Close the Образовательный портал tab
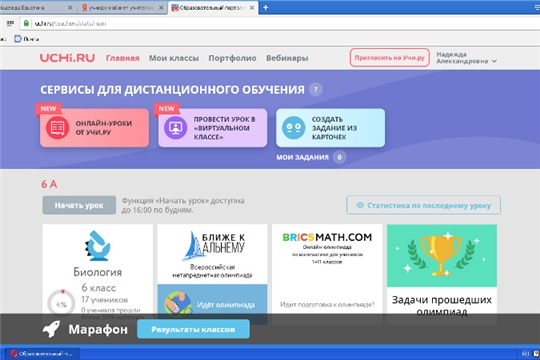This screenshot has height=360, width=540. pyautogui.click(x=252, y=8)
